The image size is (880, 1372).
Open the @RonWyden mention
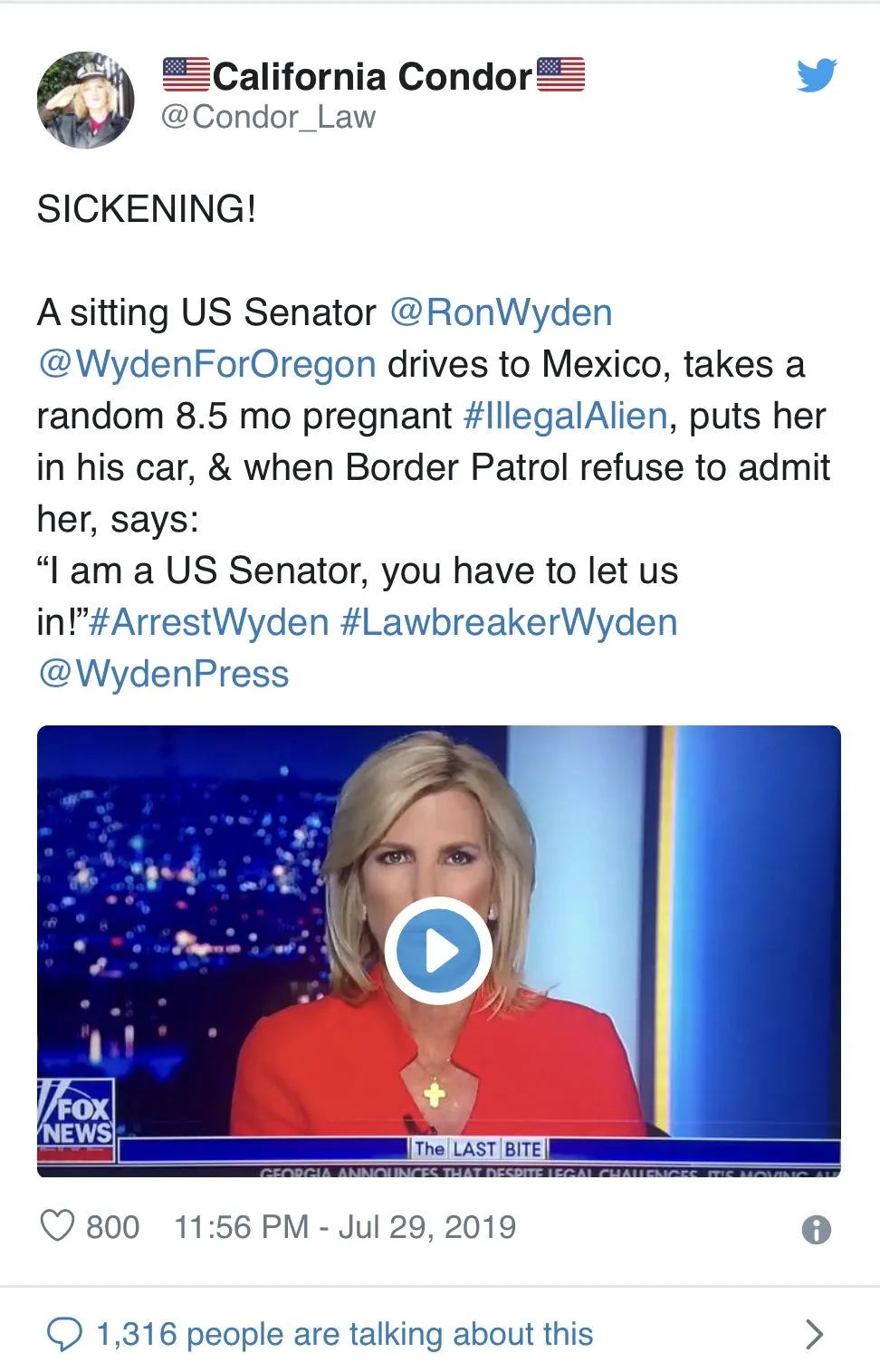tap(501, 312)
